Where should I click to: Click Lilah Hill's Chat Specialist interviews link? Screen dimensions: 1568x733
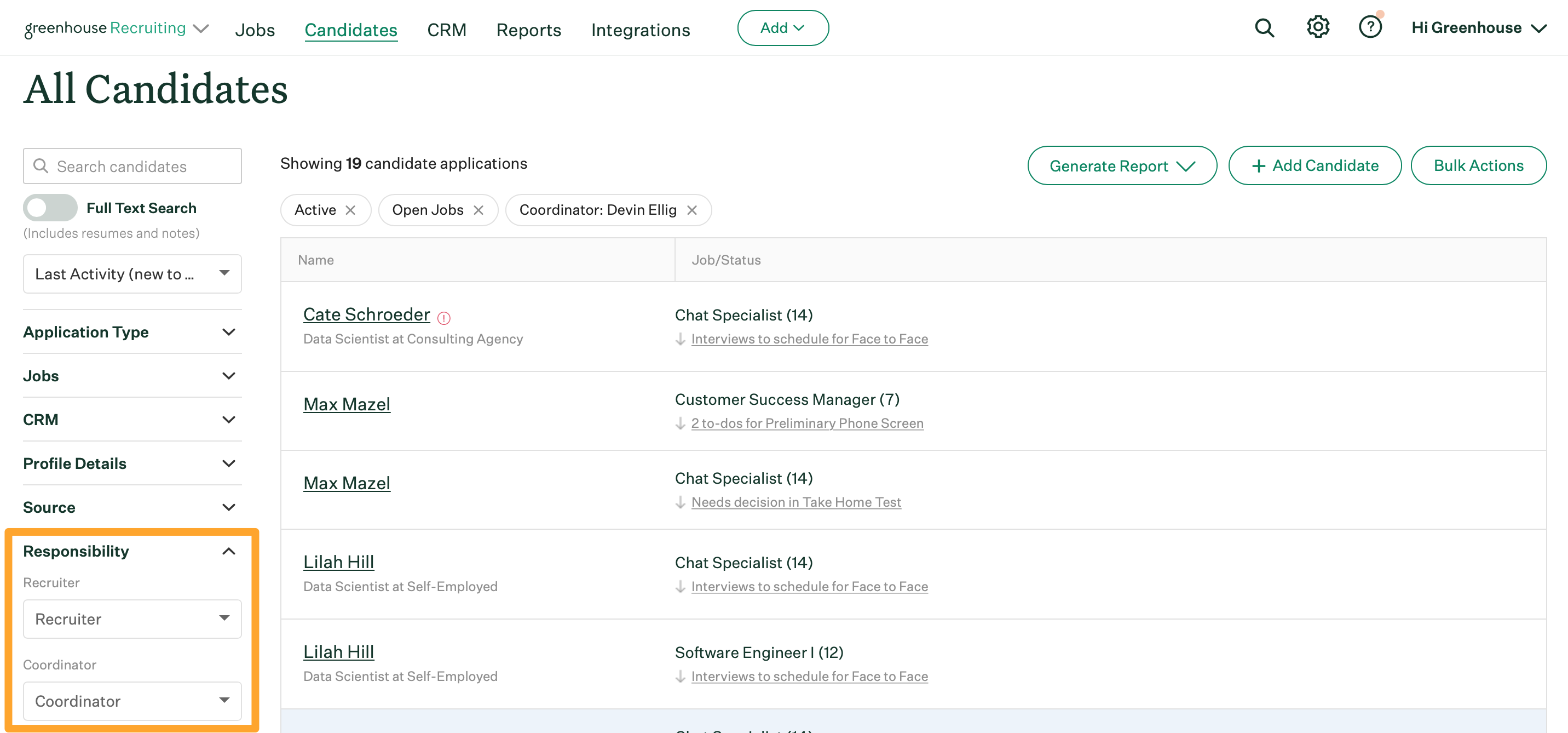point(810,586)
